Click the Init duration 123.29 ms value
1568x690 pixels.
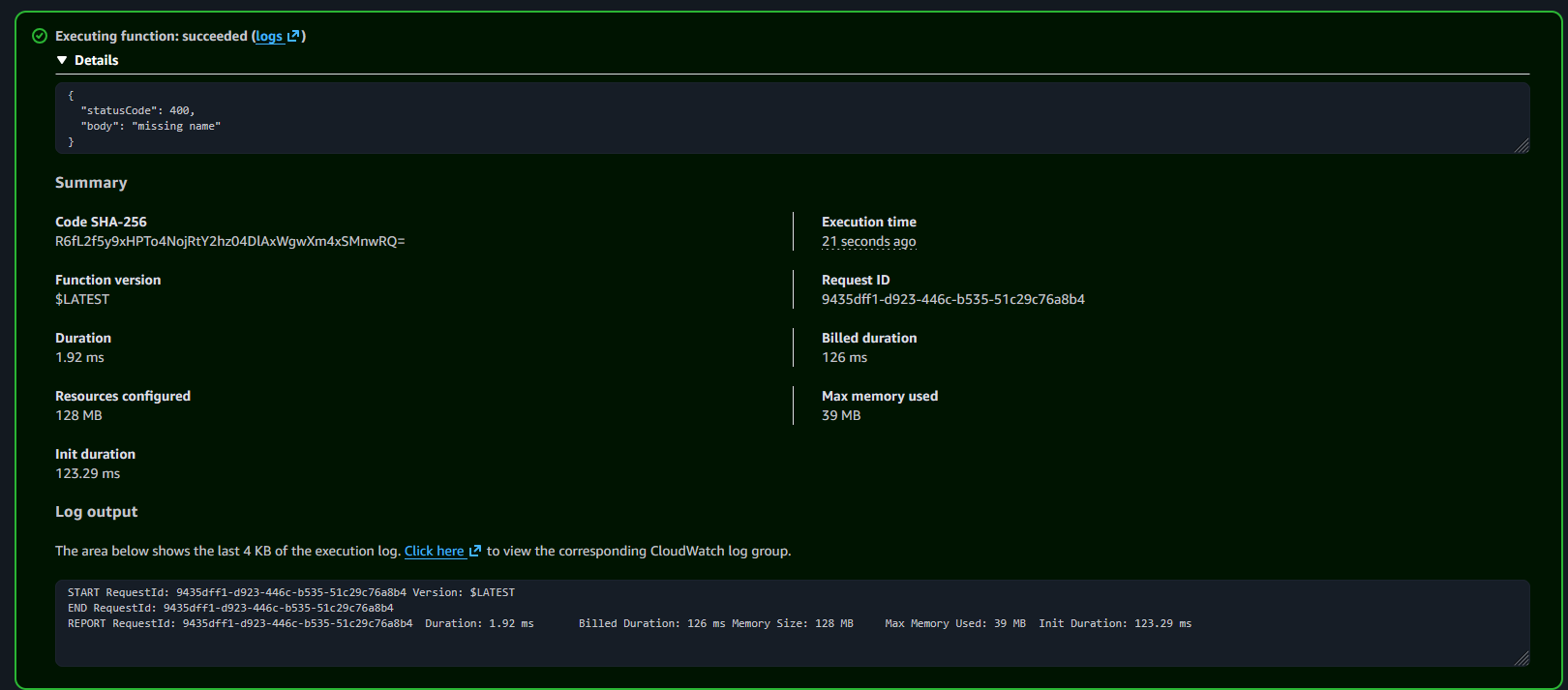pos(87,473)
